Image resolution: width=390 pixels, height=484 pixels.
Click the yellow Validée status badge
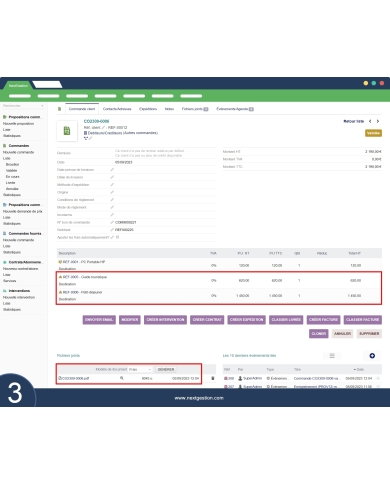click(373, 133)
